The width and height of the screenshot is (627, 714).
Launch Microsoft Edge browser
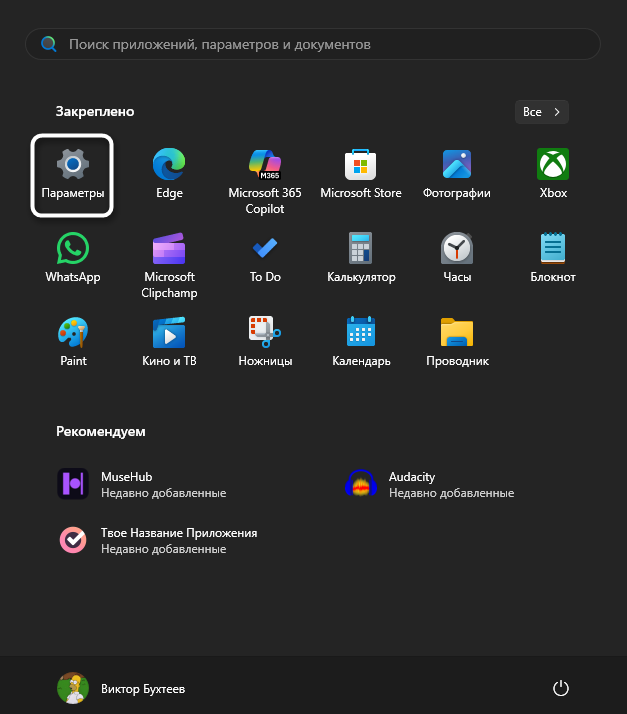(169, 175)
